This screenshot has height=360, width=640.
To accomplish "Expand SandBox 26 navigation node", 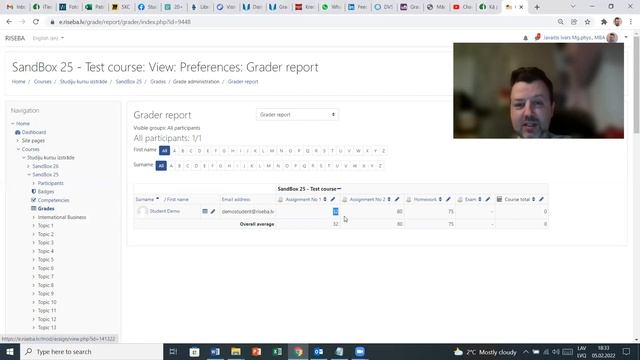I will tap(29, 166).
